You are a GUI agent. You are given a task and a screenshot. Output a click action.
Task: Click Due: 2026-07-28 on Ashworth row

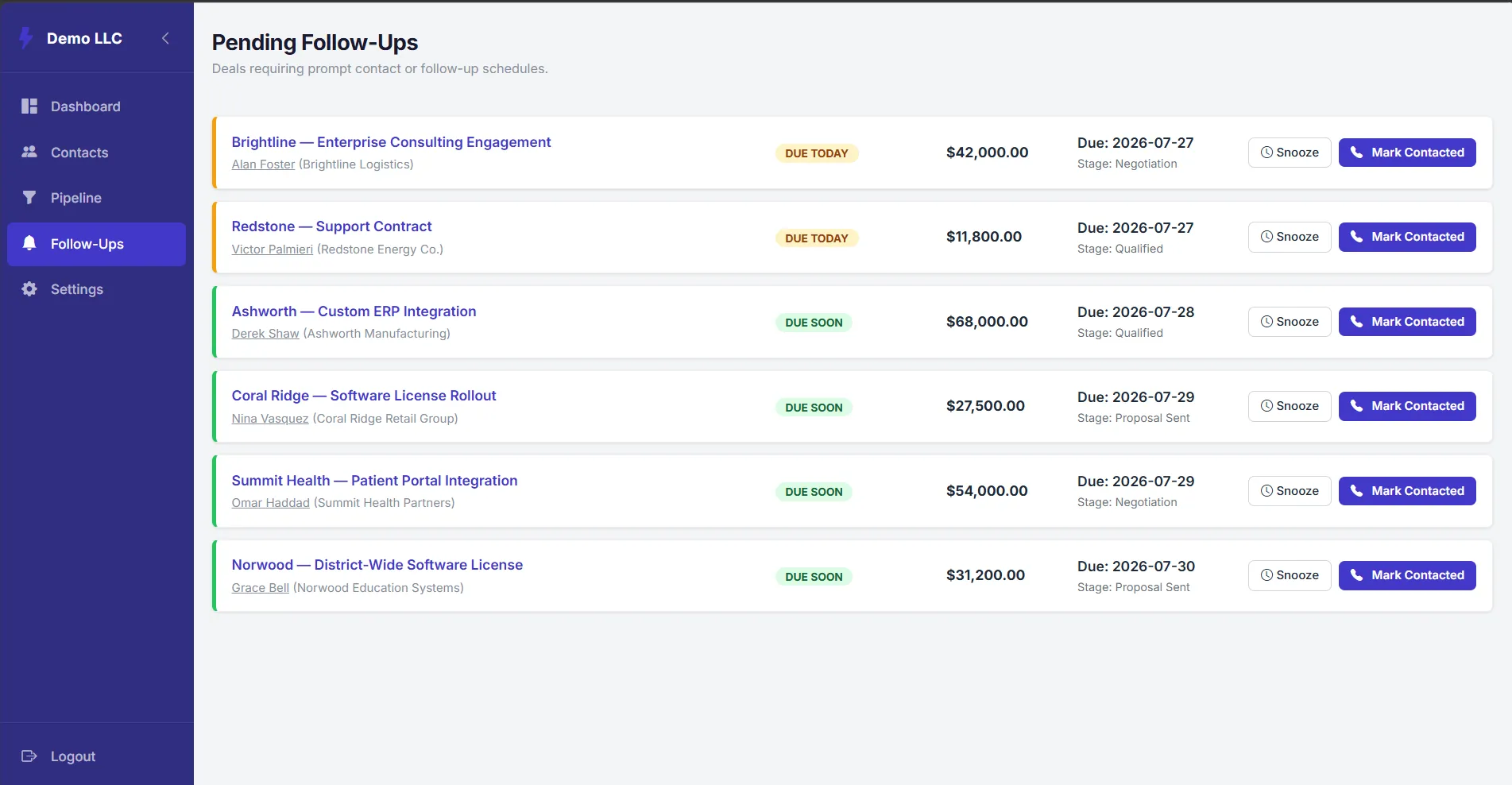click(x=1135, y=312)
